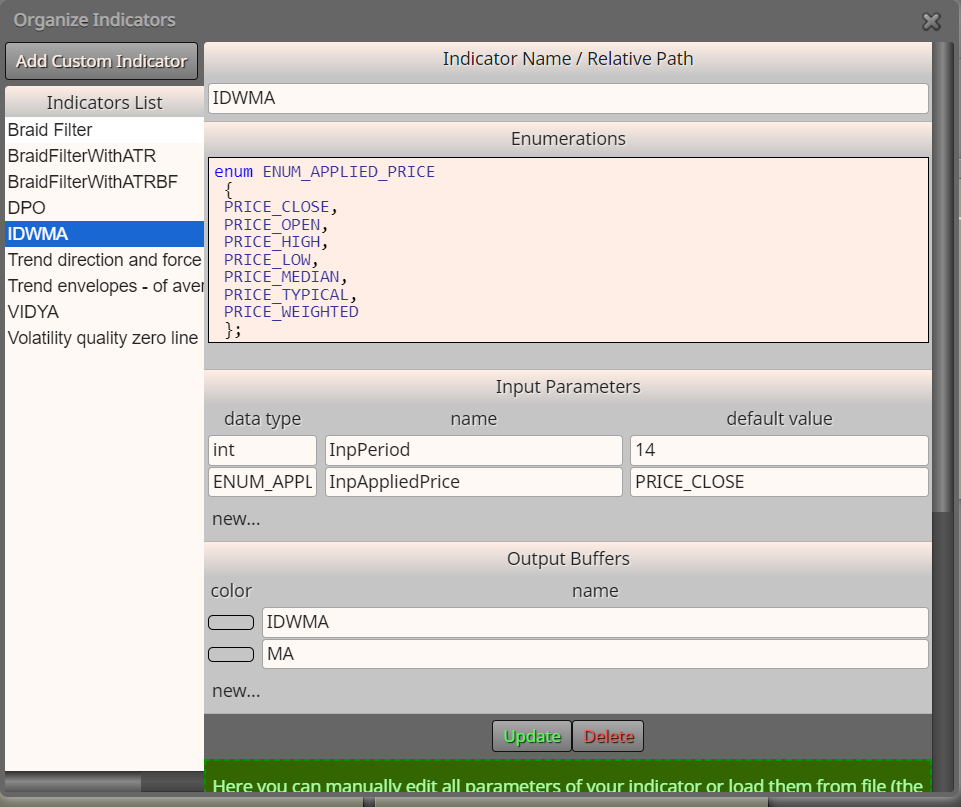Click PRICE_WEIGHTED line in enumeration code
The height and width of the screenshot is (807, 961).
(x=291, y=312)
